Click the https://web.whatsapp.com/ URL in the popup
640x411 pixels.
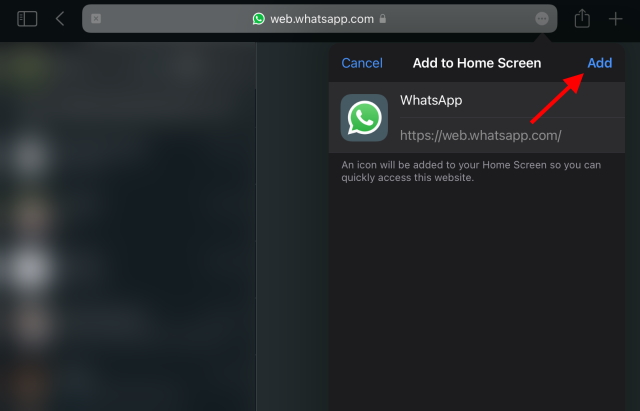coord(481,135)
